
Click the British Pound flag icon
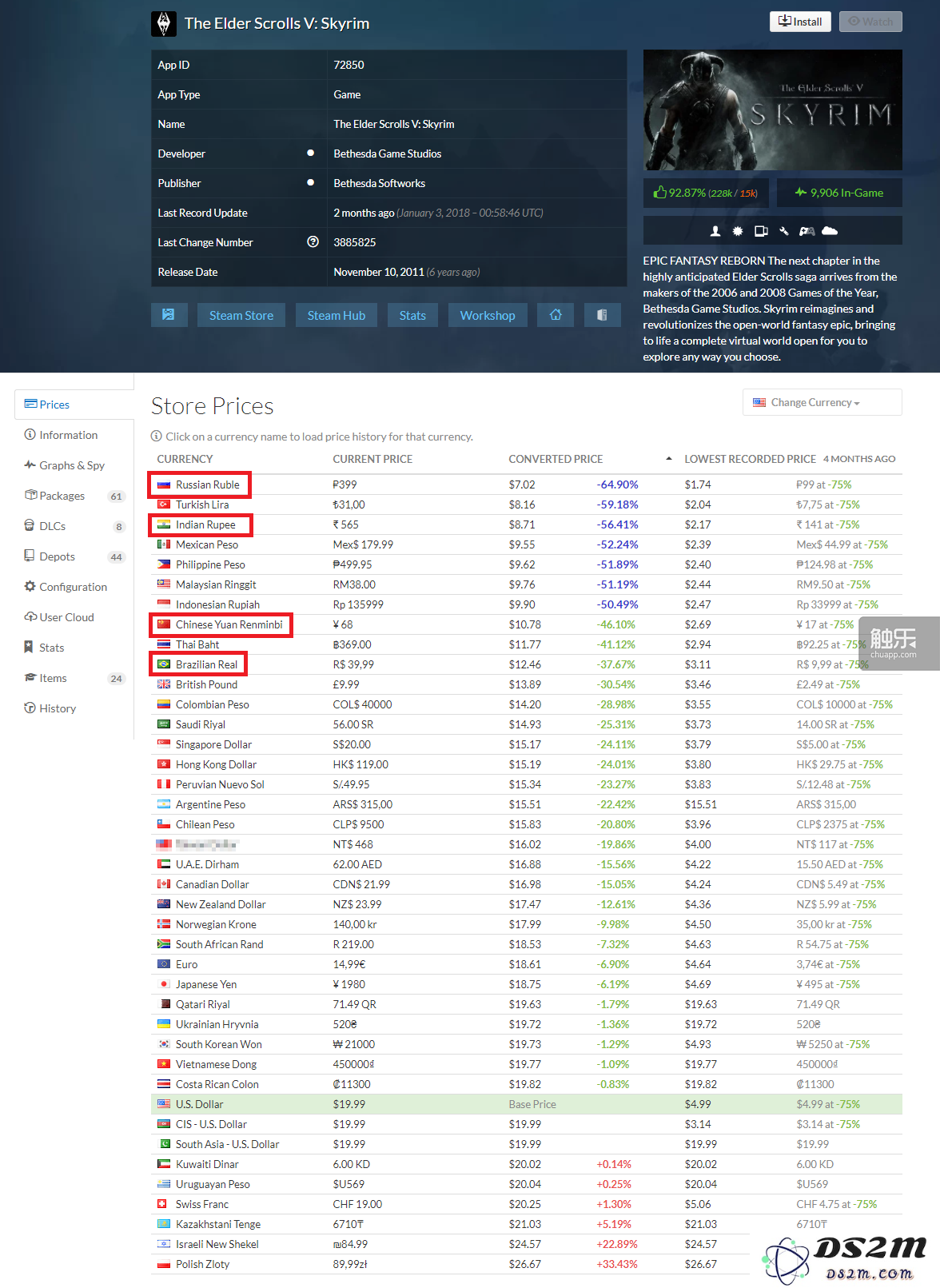point(164,684)
